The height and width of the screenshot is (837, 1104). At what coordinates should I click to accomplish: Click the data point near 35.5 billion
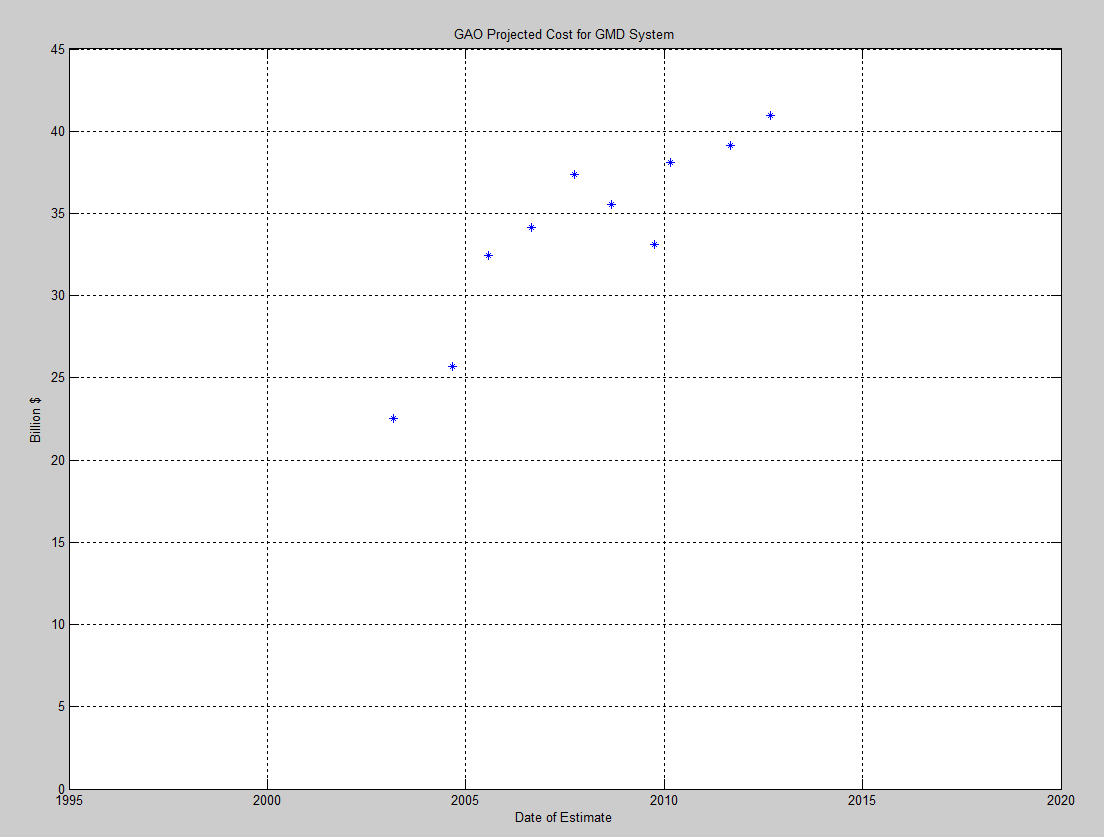click(611, 204)
